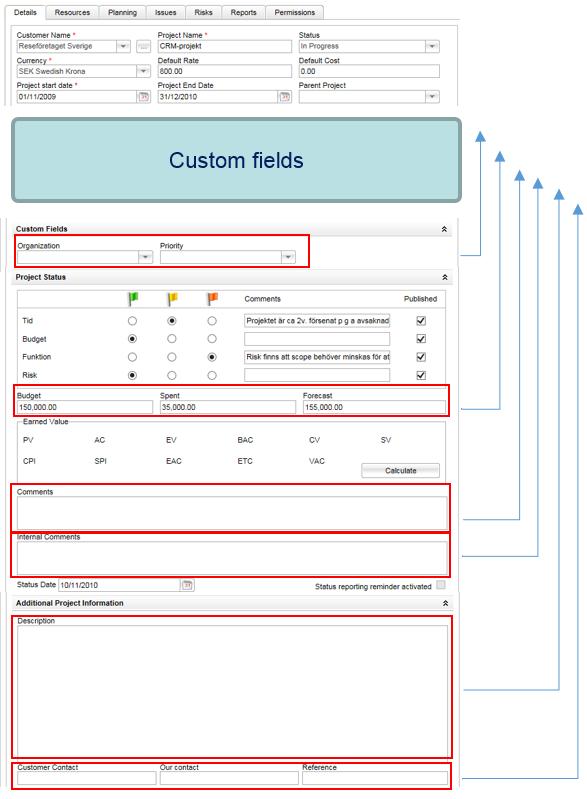Image resolution: width=587 pixels, height=799 pixels.
Task: Switch to the Risks tab
Action: tap(203, 12)
